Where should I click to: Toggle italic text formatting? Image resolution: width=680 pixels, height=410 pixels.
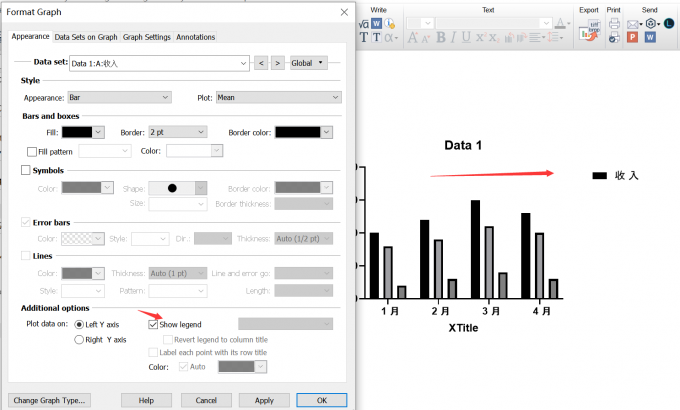tap(453, 38)
